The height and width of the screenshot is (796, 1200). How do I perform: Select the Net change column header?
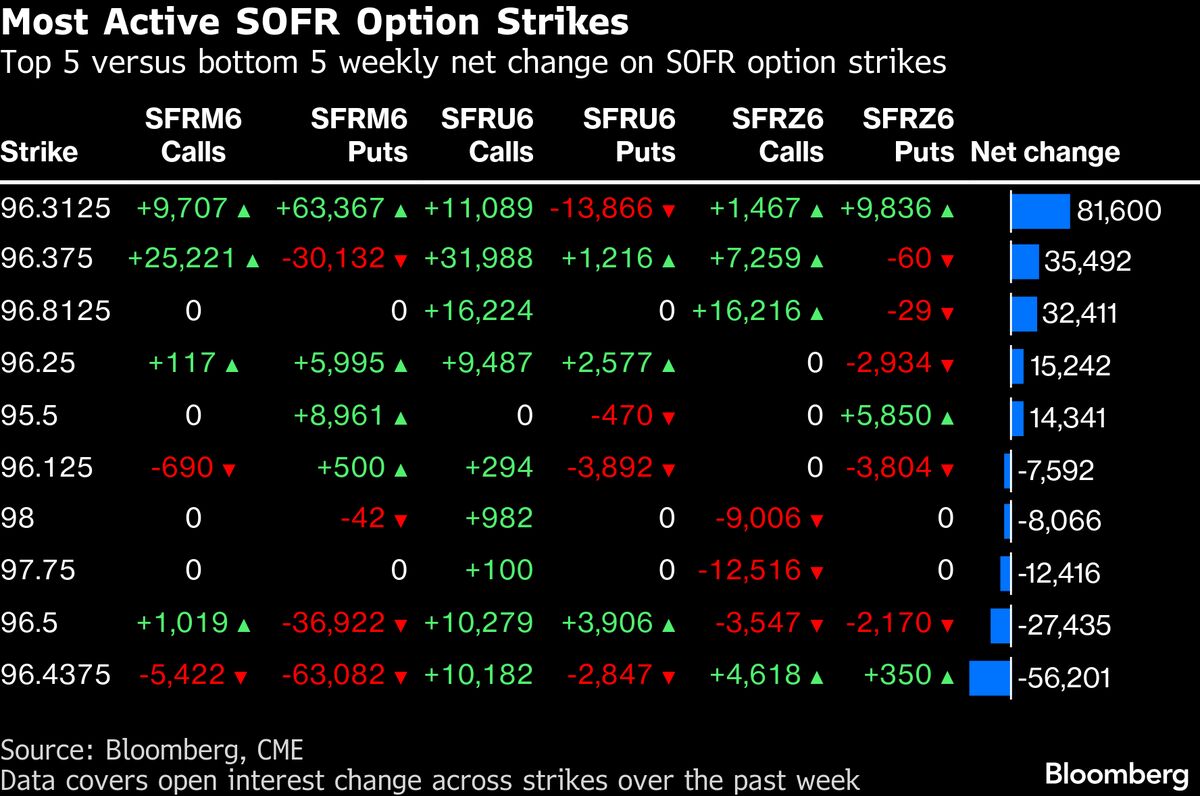point(1045,153)
